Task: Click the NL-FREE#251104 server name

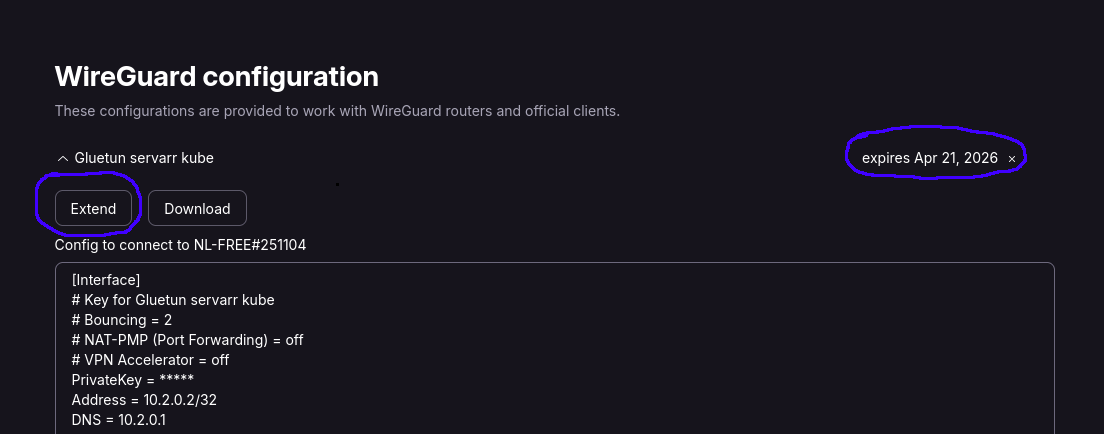Action: coord(250,245)
